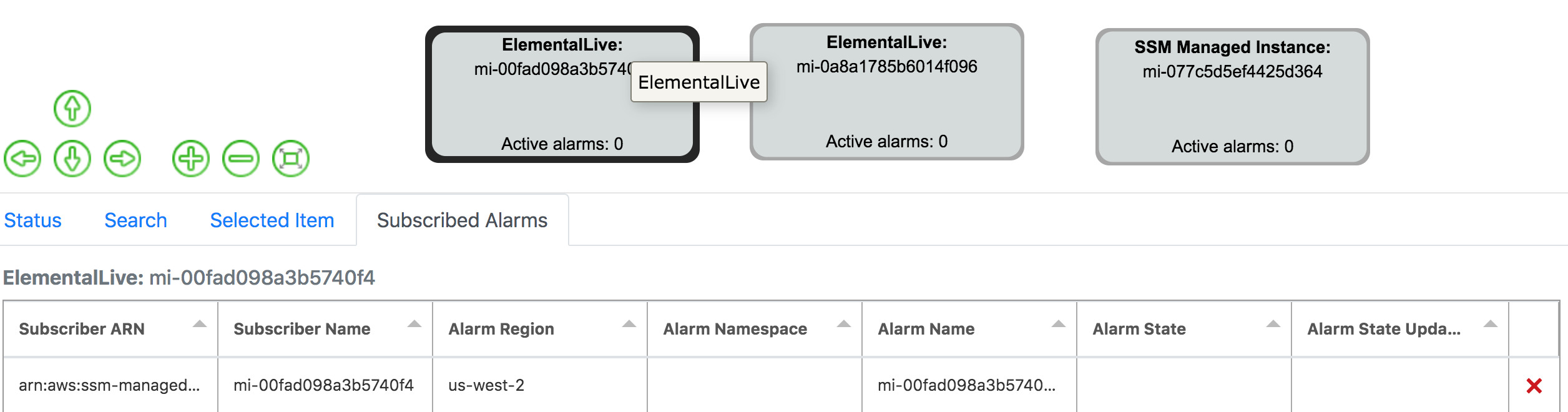Image resolution: width=1568 pixels, height=412 pixels.
Task: Sort by Alarm Name column arrow
Action: tap(1059, 324)
